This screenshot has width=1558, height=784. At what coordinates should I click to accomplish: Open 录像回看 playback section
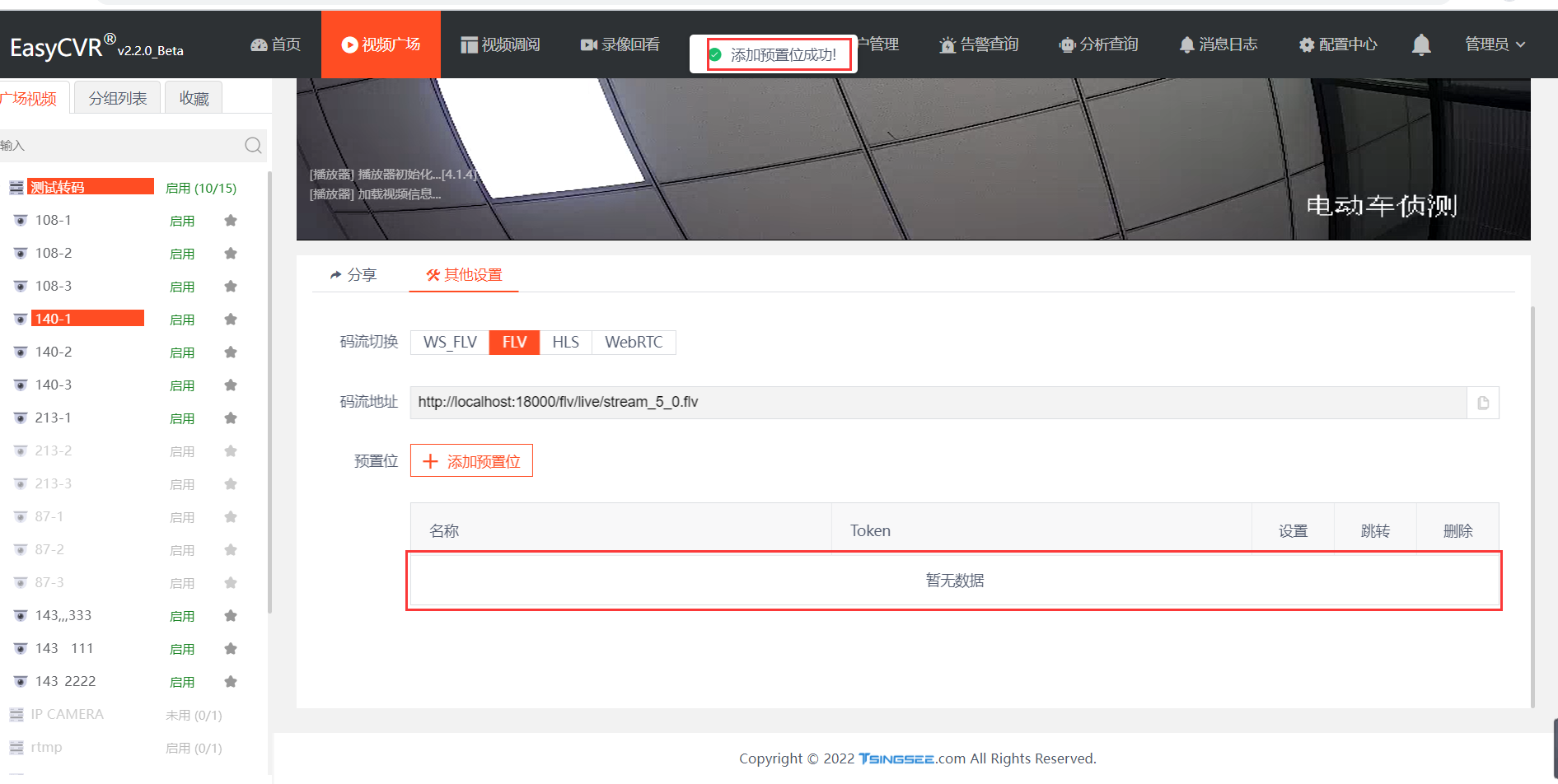pyautogui.click(x=620, y=44)
